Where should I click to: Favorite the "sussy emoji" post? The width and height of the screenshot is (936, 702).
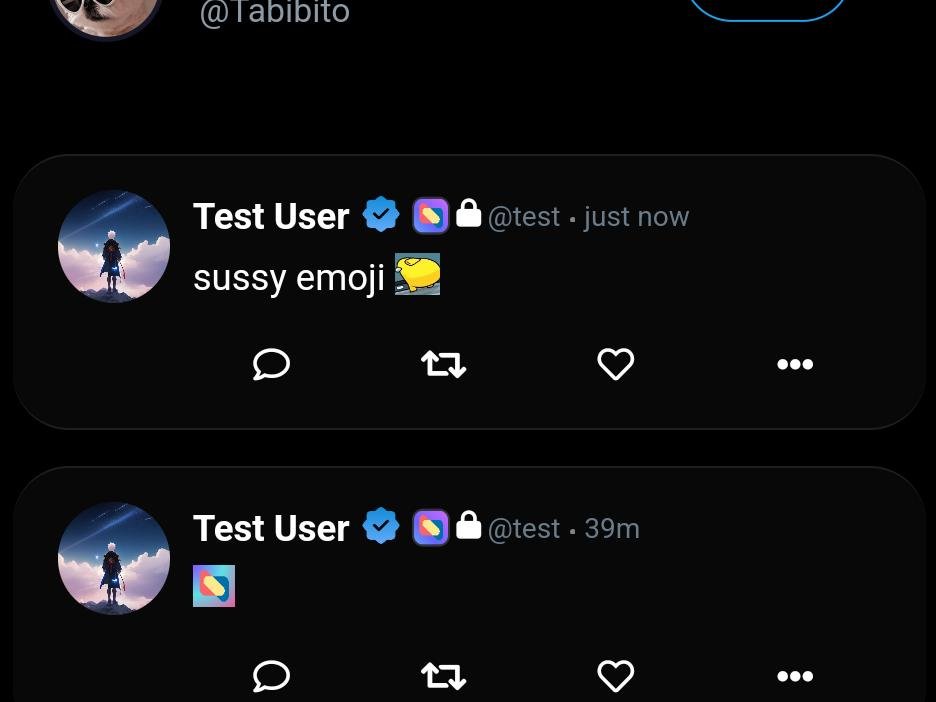click(616, 364)
